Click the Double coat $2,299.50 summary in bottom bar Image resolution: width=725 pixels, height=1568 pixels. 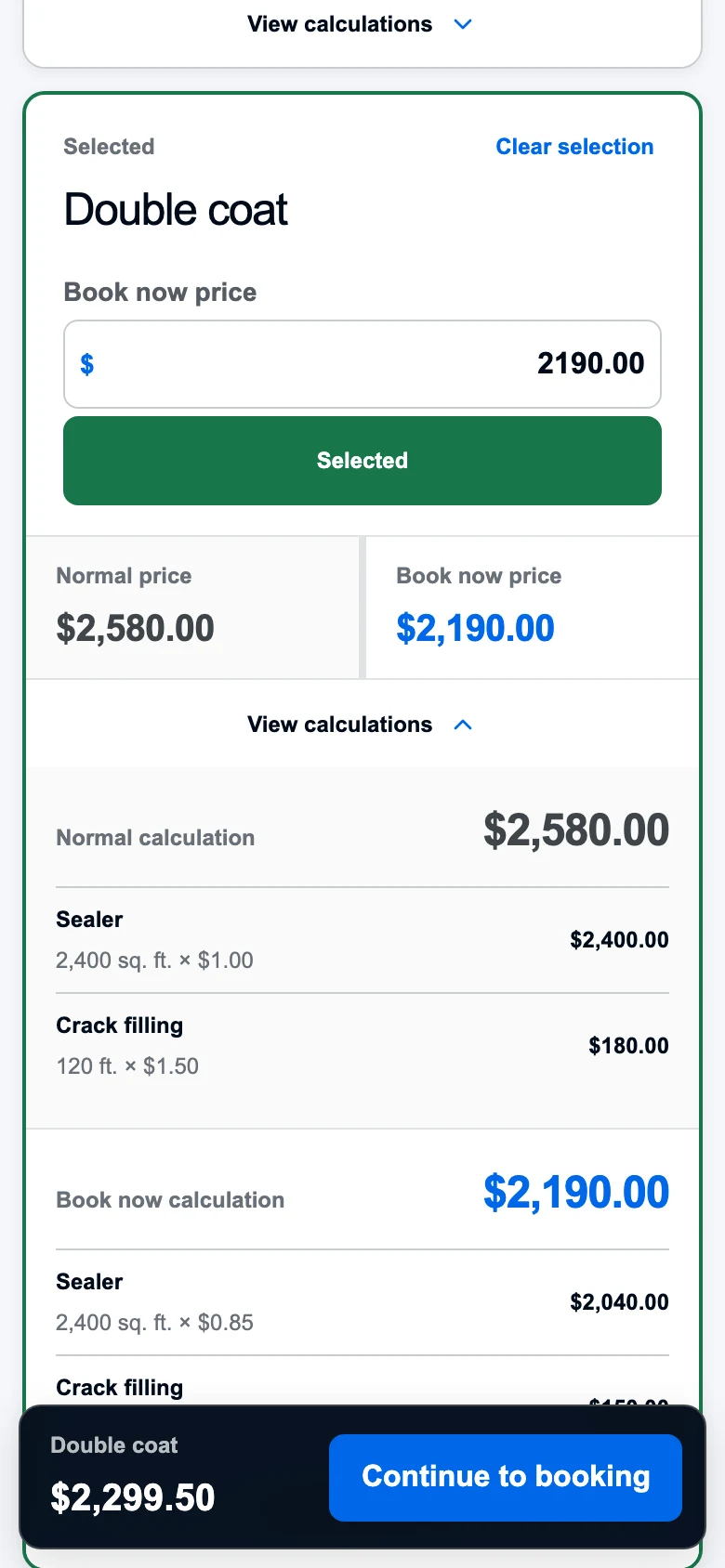(x=132, y=1477)
